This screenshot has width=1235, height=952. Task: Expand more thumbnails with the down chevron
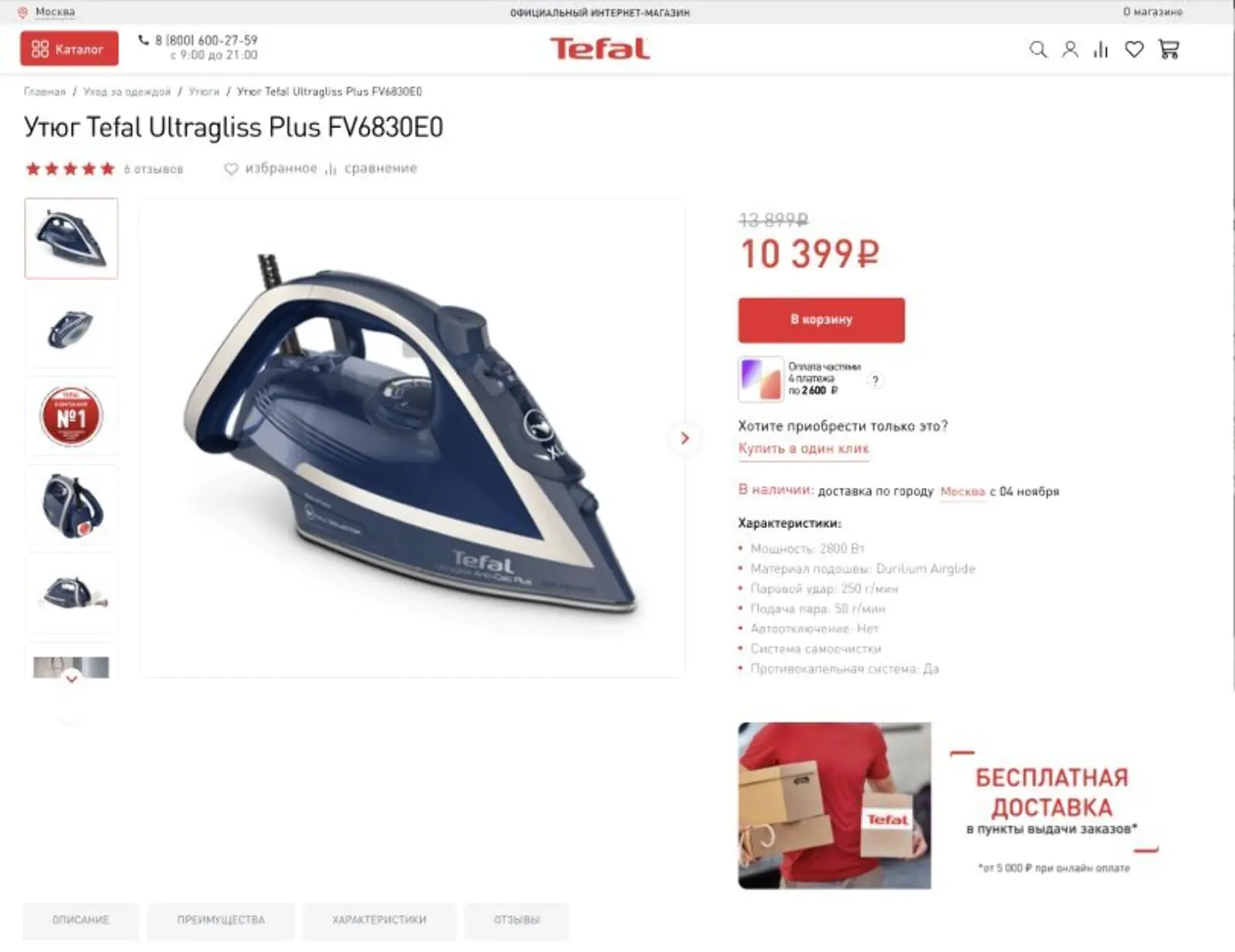click(71, 679)
